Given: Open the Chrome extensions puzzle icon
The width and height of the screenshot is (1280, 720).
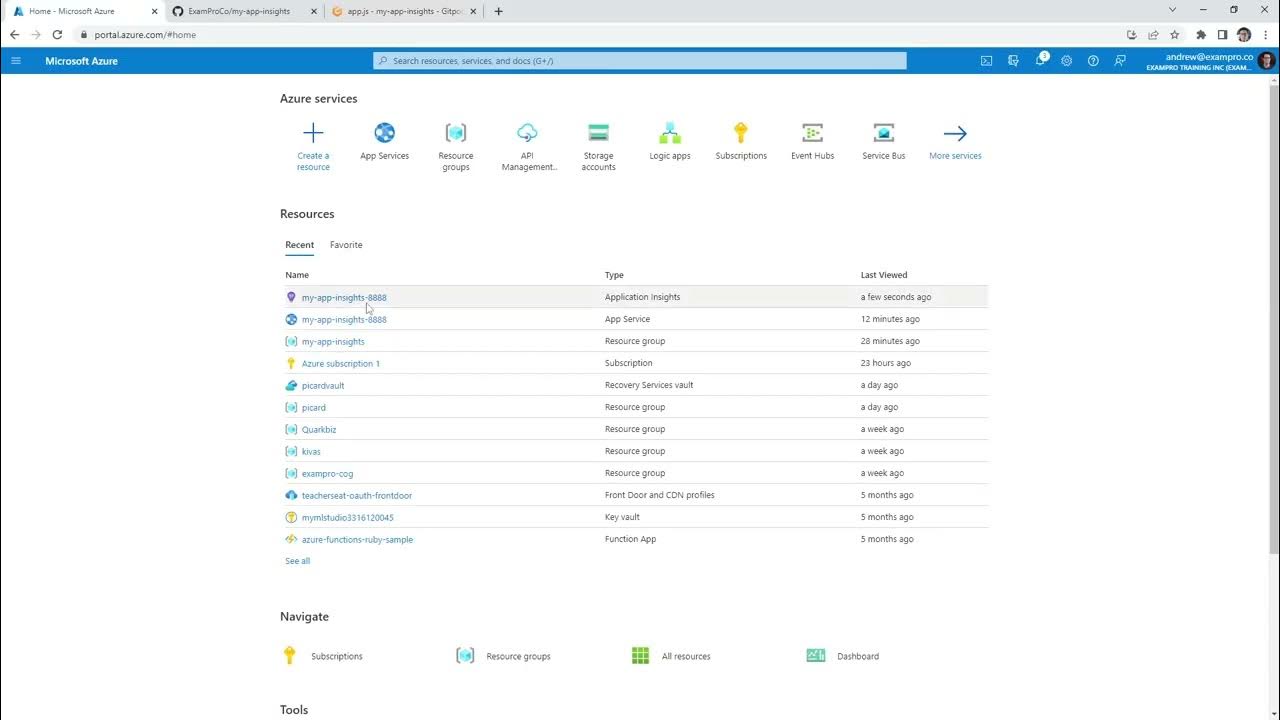Looking at the screenshot, I should click(1201, 34).
